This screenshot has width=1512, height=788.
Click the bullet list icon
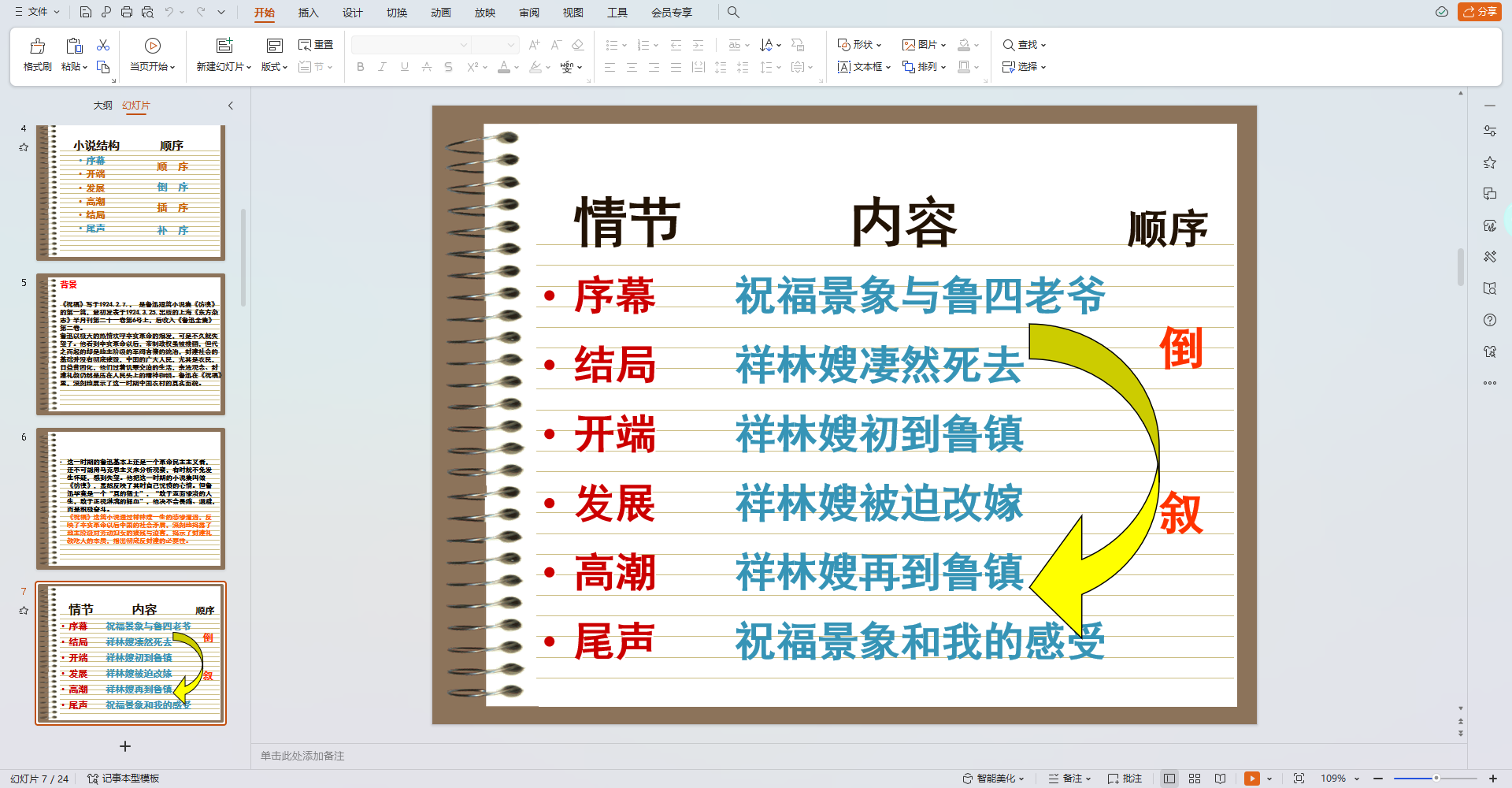click(612, 45)
